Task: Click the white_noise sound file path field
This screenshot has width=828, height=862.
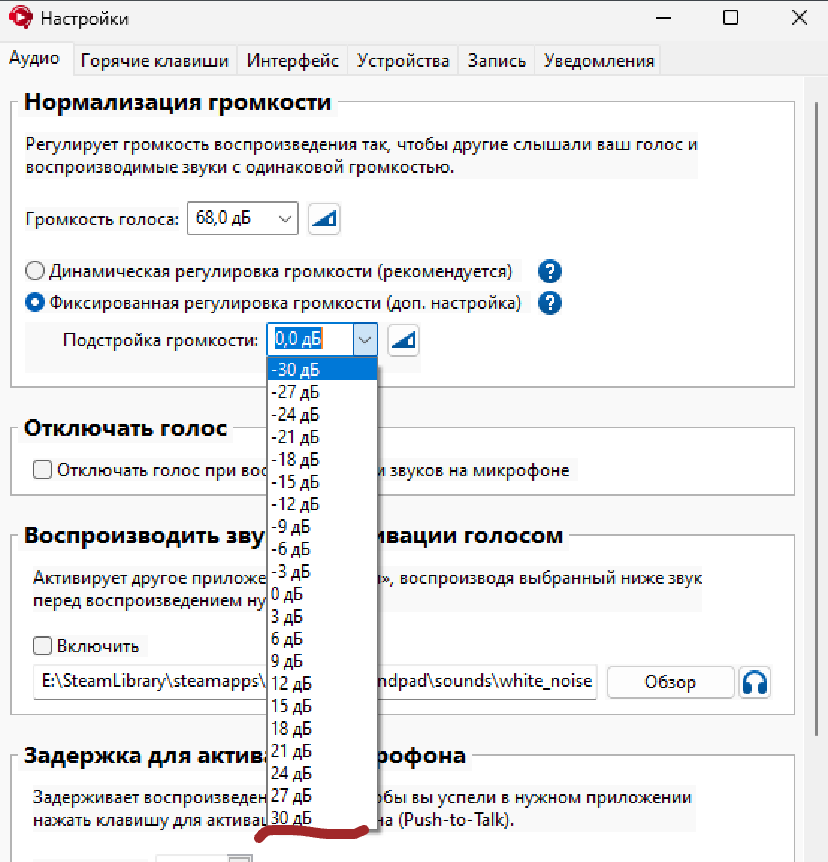Action: (x=315, y=682)
